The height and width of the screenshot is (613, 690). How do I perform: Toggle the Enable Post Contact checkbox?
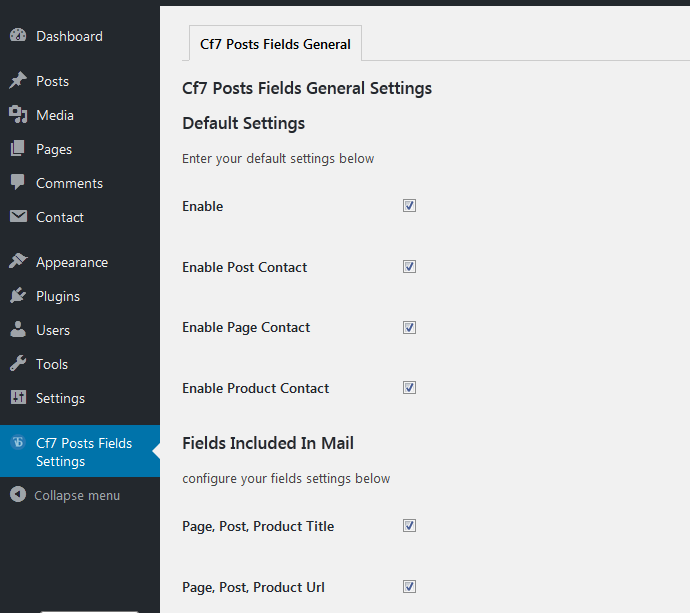tap(409, 267)
